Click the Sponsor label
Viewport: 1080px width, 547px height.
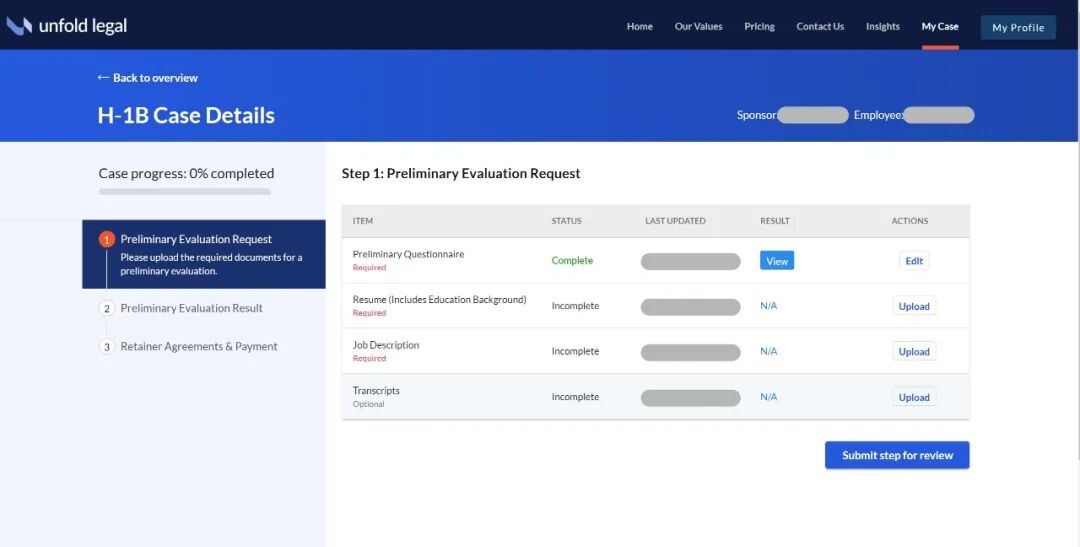pos(756,115)
